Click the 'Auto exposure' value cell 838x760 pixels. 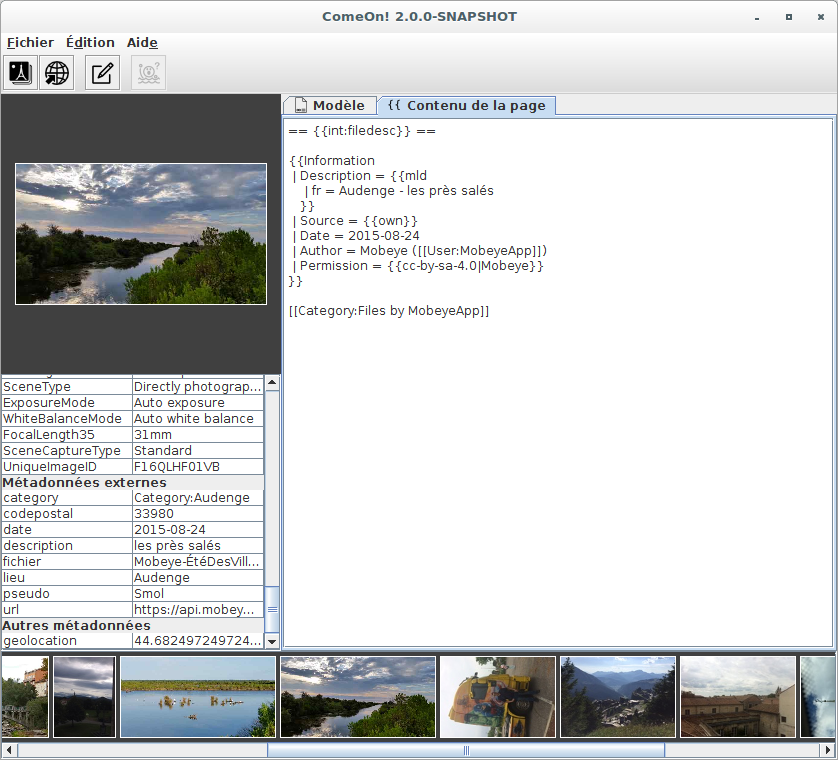click(198, 402)
